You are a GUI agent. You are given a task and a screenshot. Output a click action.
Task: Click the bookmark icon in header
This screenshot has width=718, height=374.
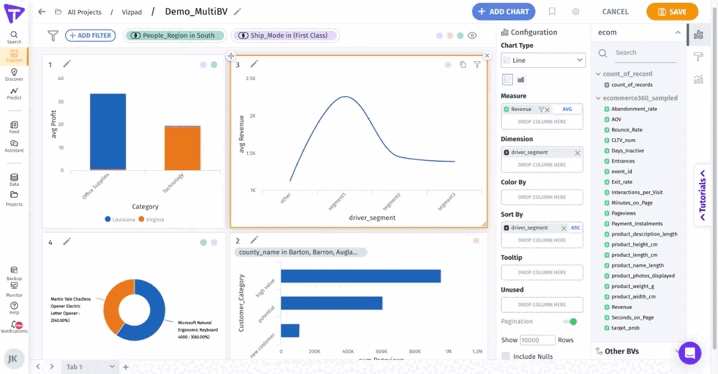point(552,12)
